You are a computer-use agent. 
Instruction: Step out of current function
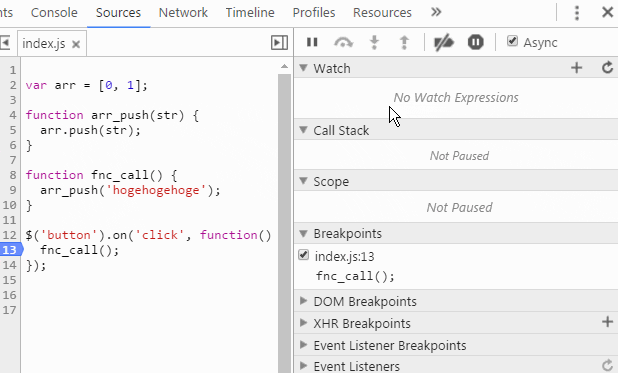tap(404, 42)
